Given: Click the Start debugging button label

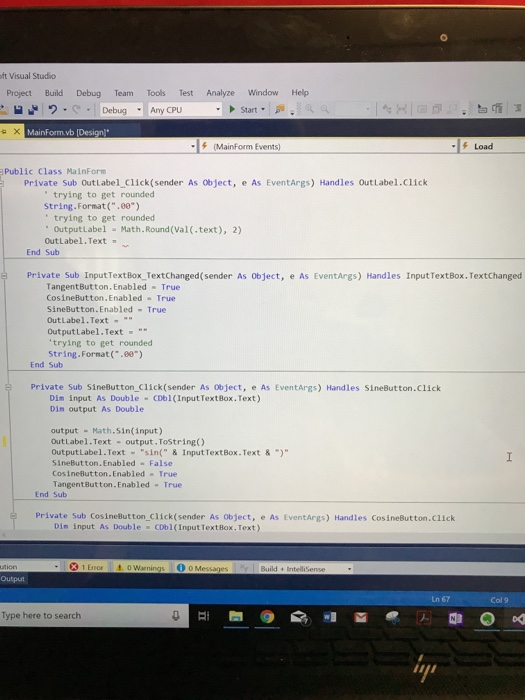Looking at the screenshot, I should [249, 109].
